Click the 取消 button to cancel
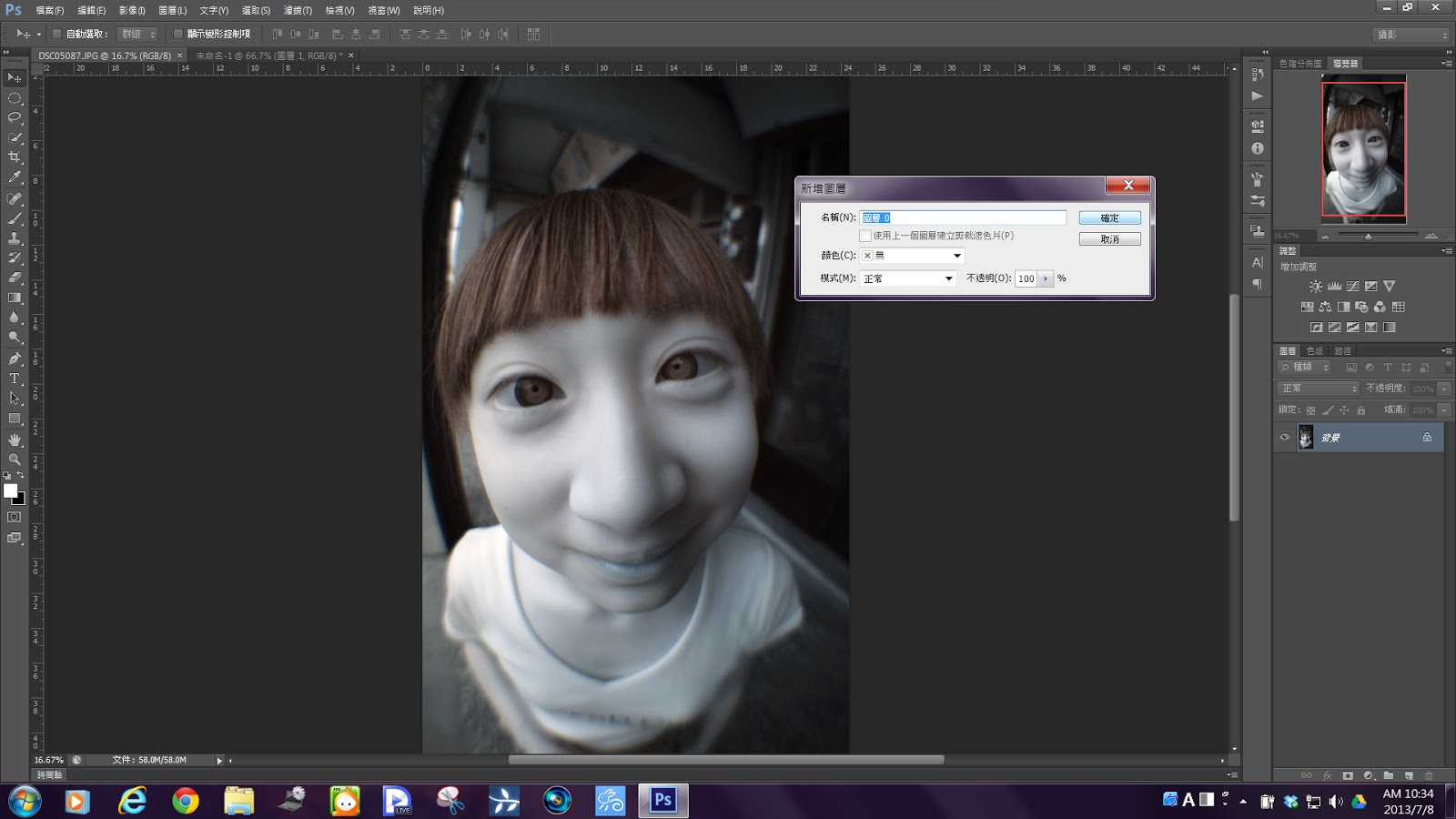This screenshot has height=819, width=1456. pyautogui.click(x=1109, y=239)
